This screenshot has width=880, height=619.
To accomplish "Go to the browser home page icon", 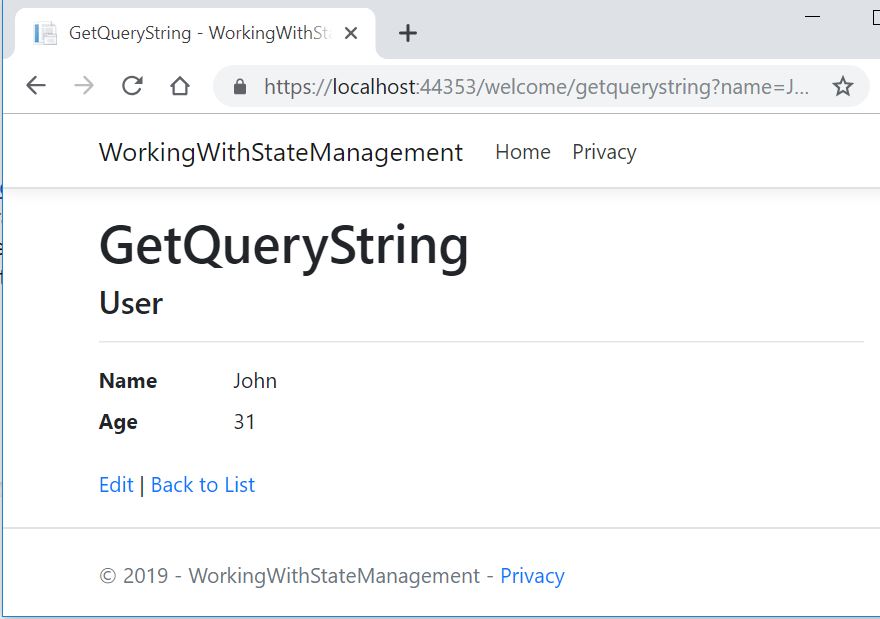I will pyautogui.click(x=180, y=86).
